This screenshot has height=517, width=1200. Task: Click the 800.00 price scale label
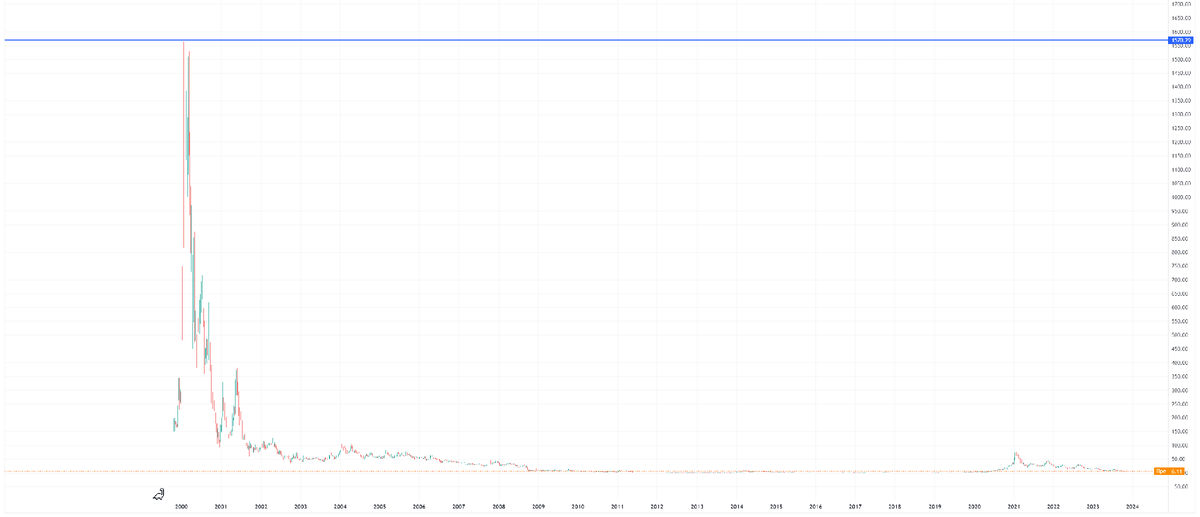1179,252
